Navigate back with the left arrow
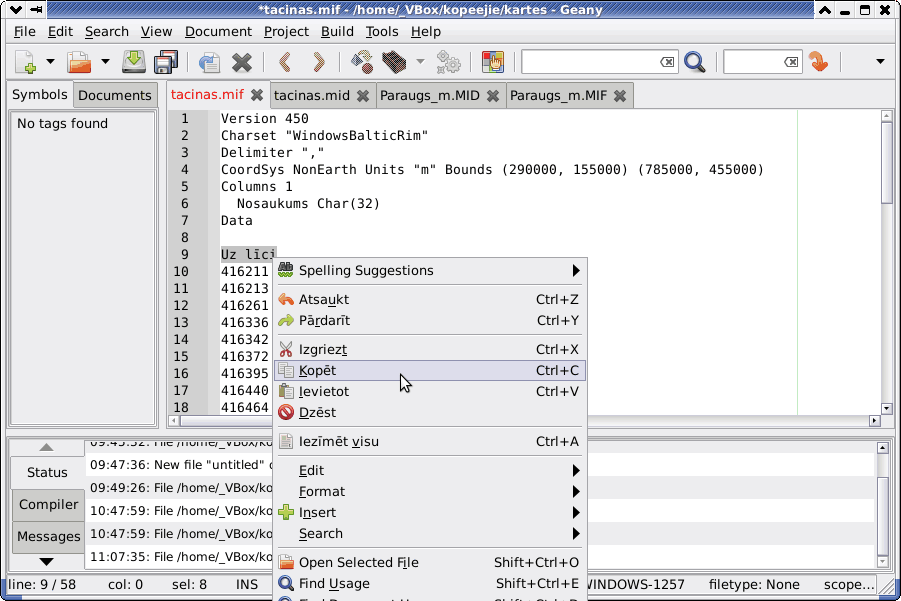This screenshot has height=601, width=901. [286, 61]
